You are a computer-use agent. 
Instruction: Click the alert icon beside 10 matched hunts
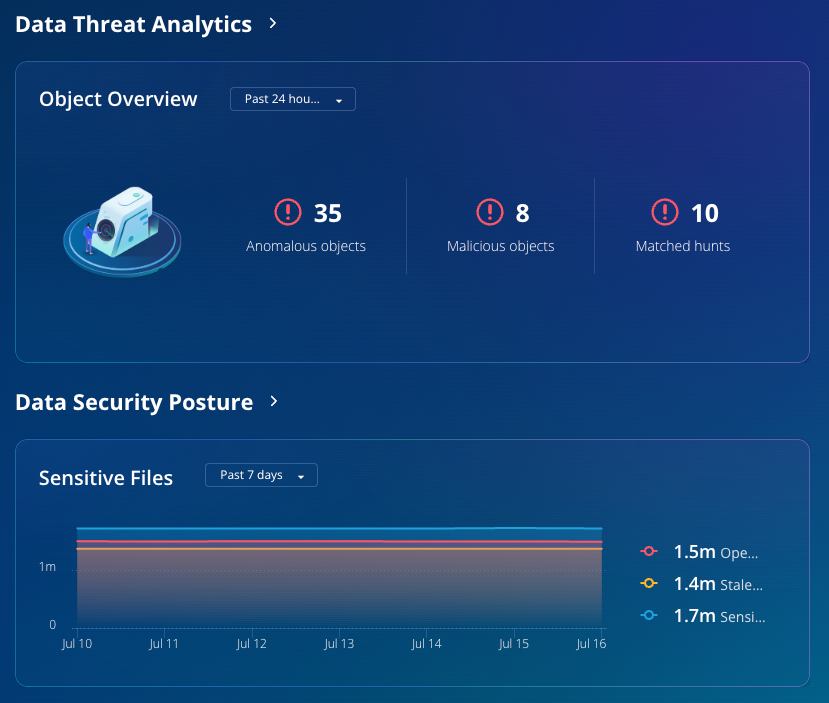[665, 212]
